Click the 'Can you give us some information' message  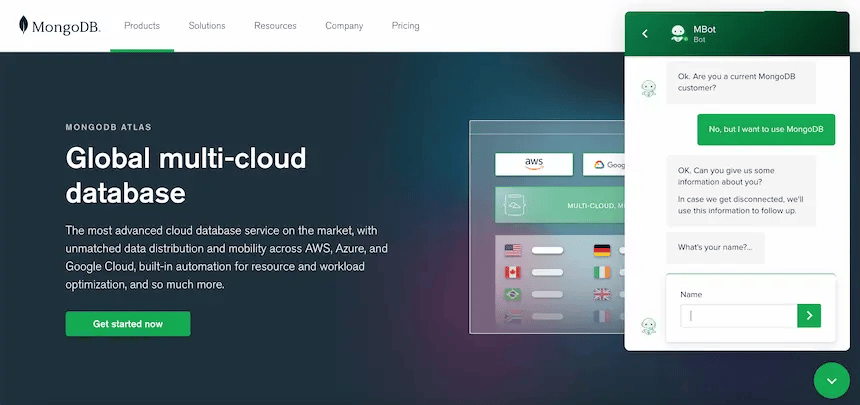point(741,190)
